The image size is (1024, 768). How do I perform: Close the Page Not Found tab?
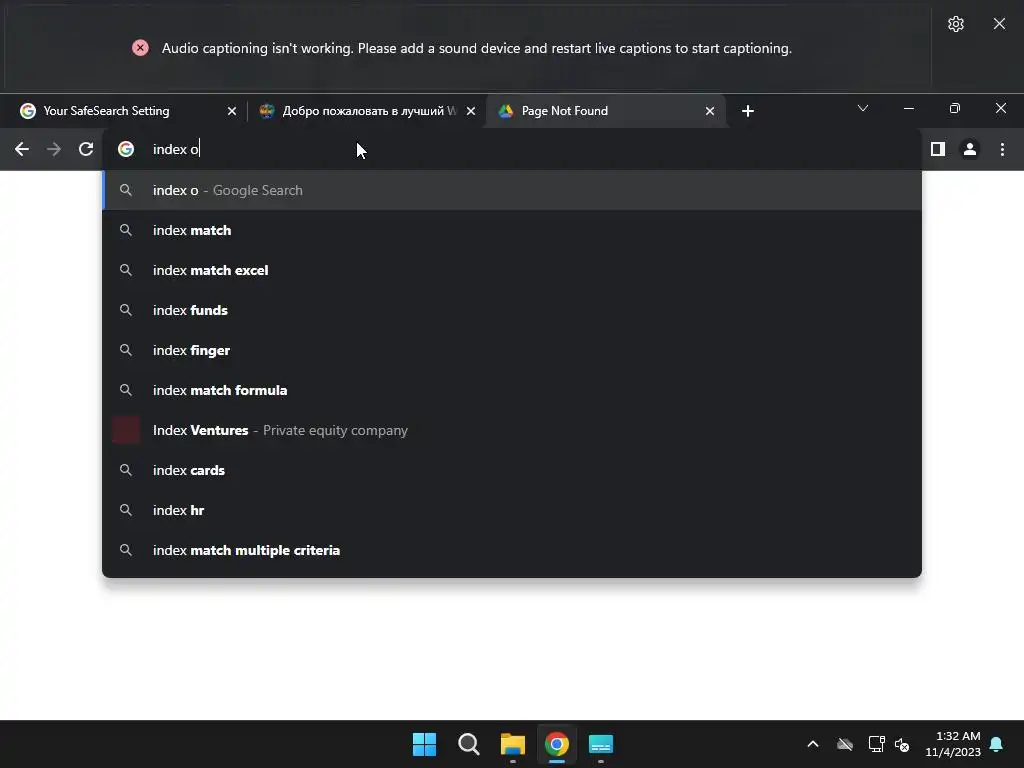(710, 111)
